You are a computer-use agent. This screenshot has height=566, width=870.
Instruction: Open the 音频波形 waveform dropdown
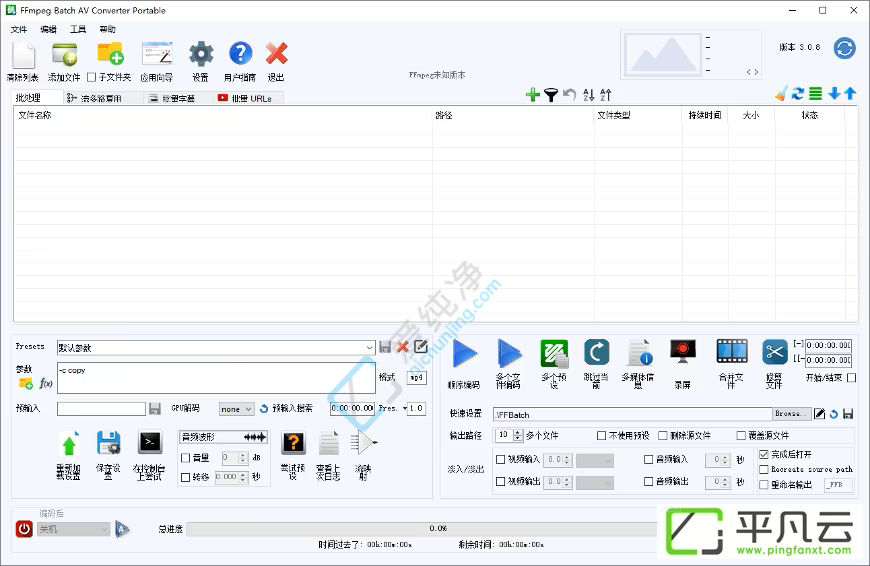(x=224, y=437)
